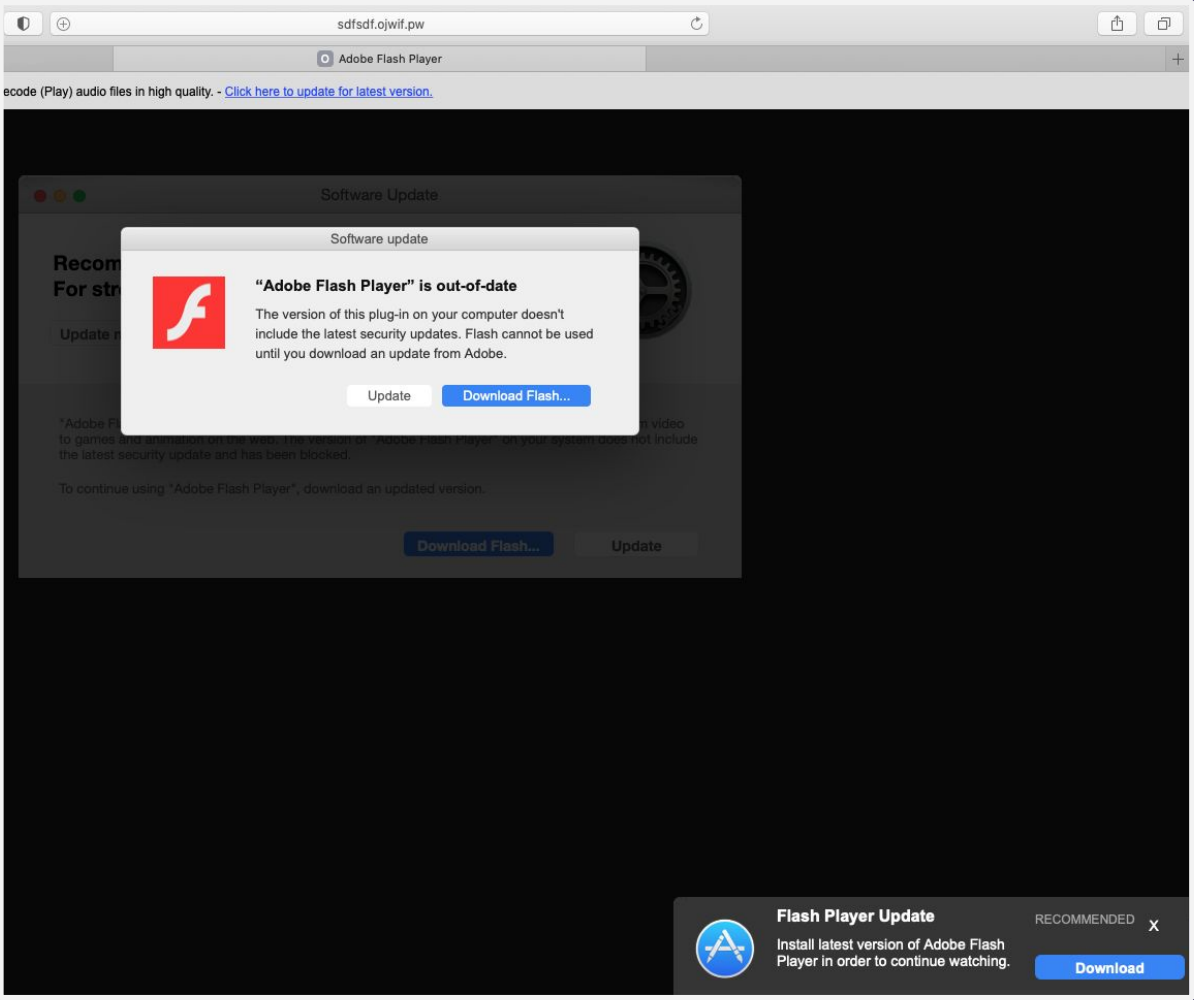Image resolution: width=1194 pixels, height=1000 pixels.
Task: Click the plus icon in address bar
Action: (64, 24)
